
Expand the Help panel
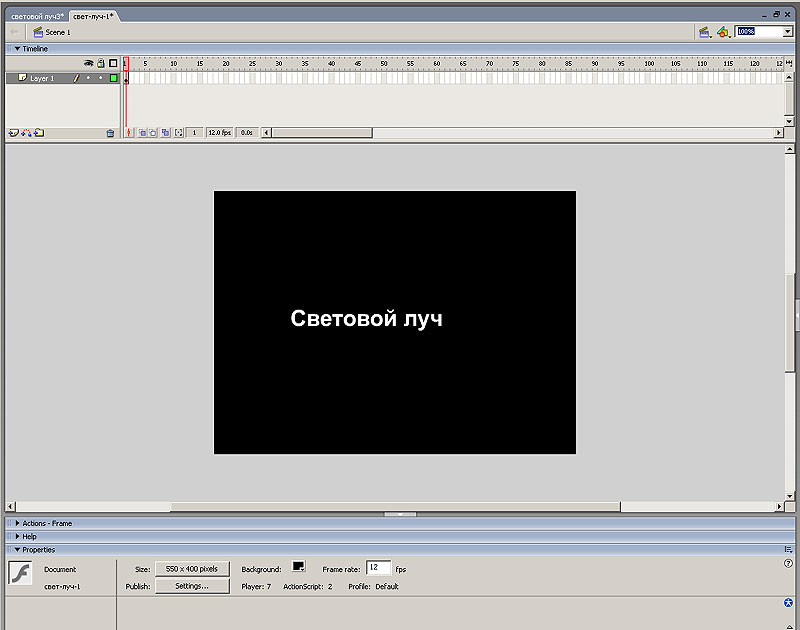(29, 536)
